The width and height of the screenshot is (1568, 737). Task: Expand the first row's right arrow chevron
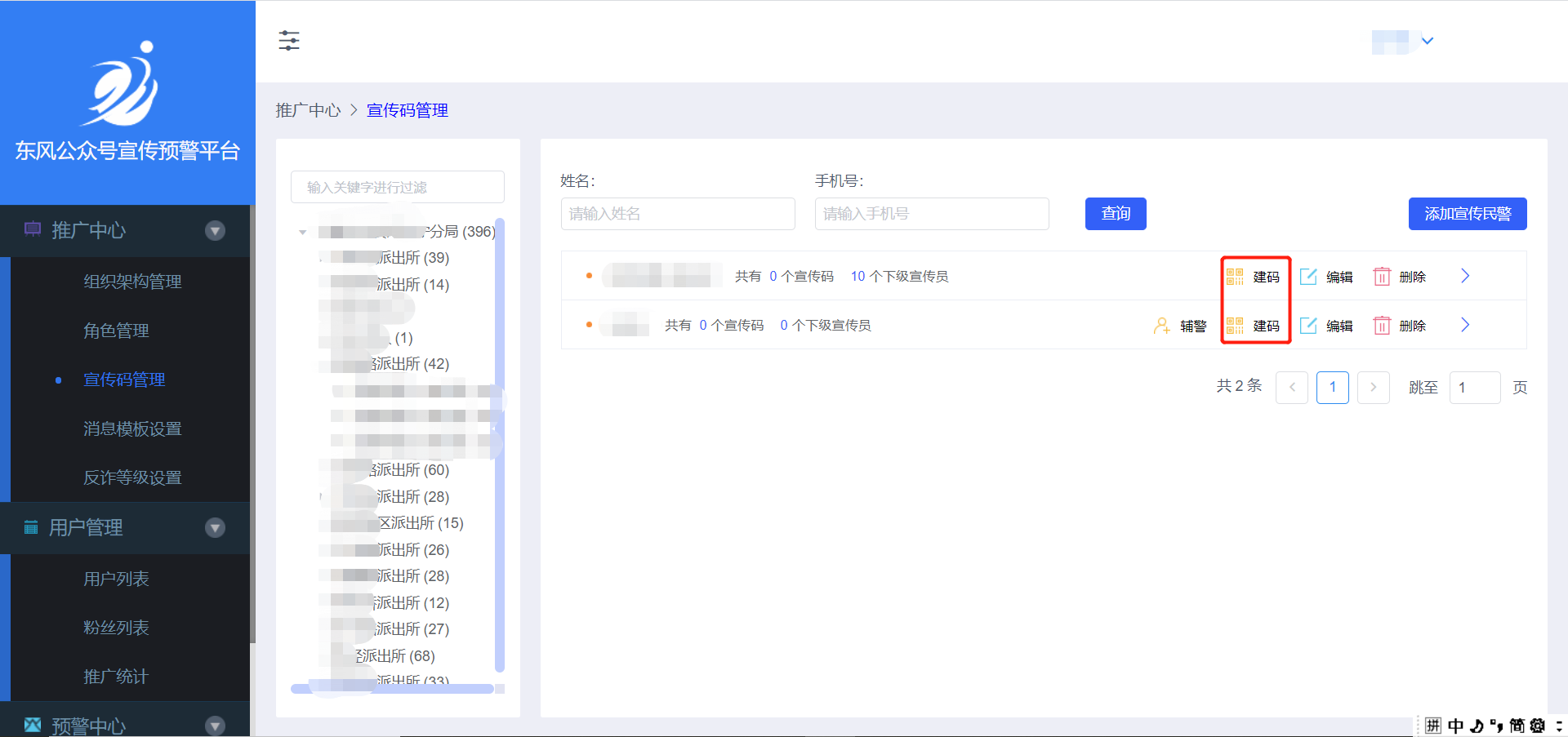pyautogui.click(x=1465, y=276)
